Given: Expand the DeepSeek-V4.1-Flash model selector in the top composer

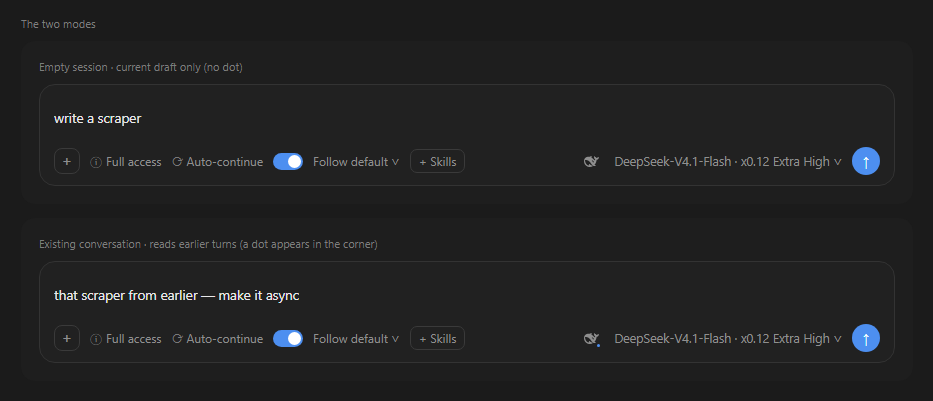Looking at the screenshot, I should click(728, 161).
